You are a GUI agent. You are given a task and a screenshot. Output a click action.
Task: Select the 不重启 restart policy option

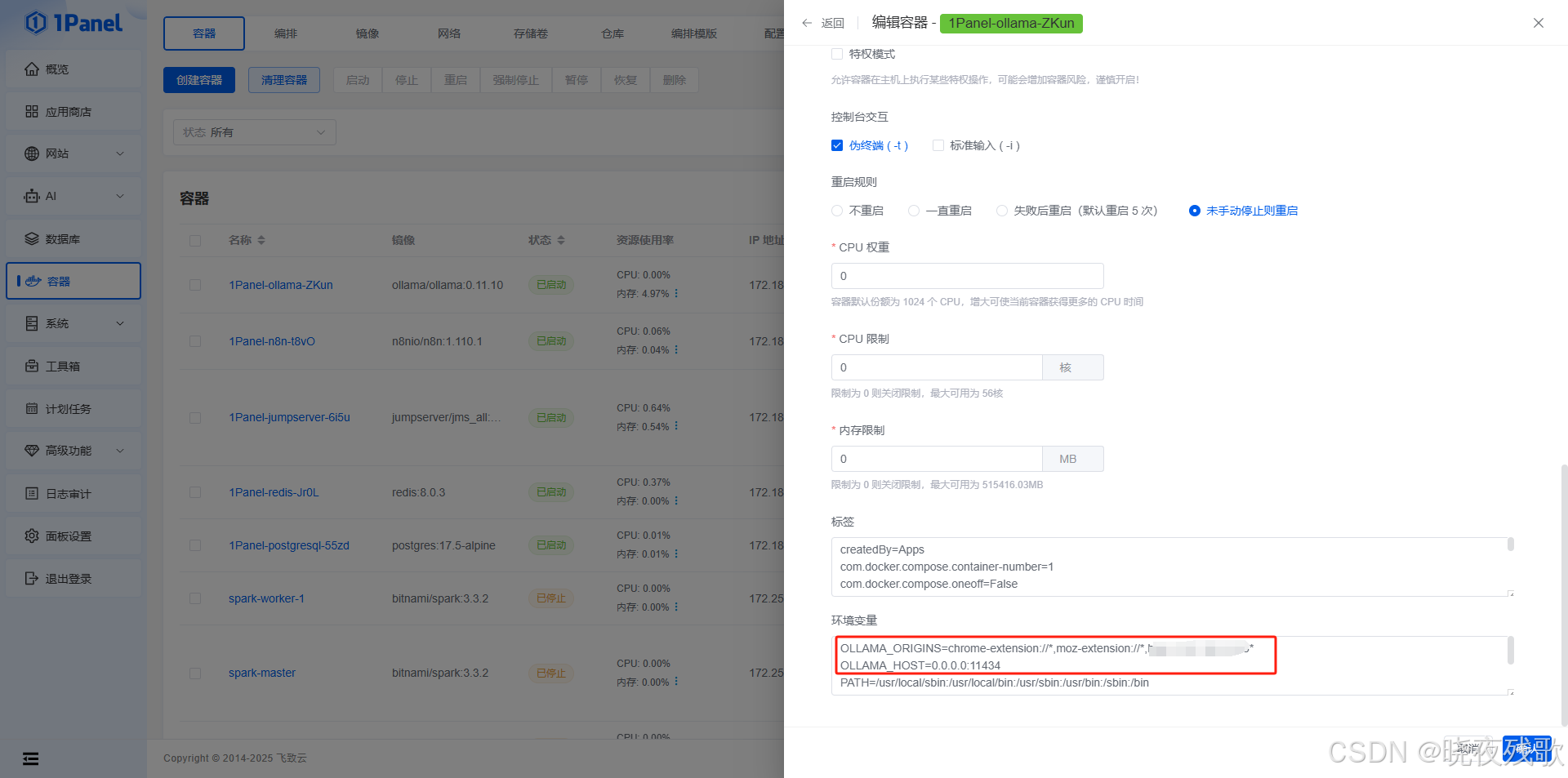[836, 210]
